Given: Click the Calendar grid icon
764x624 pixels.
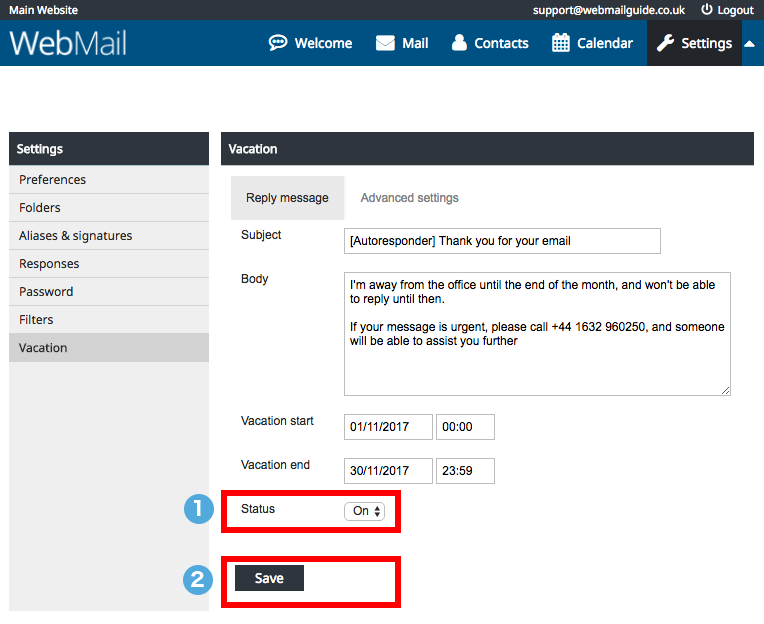Looking at the screenshot, I should coord(561,43).
